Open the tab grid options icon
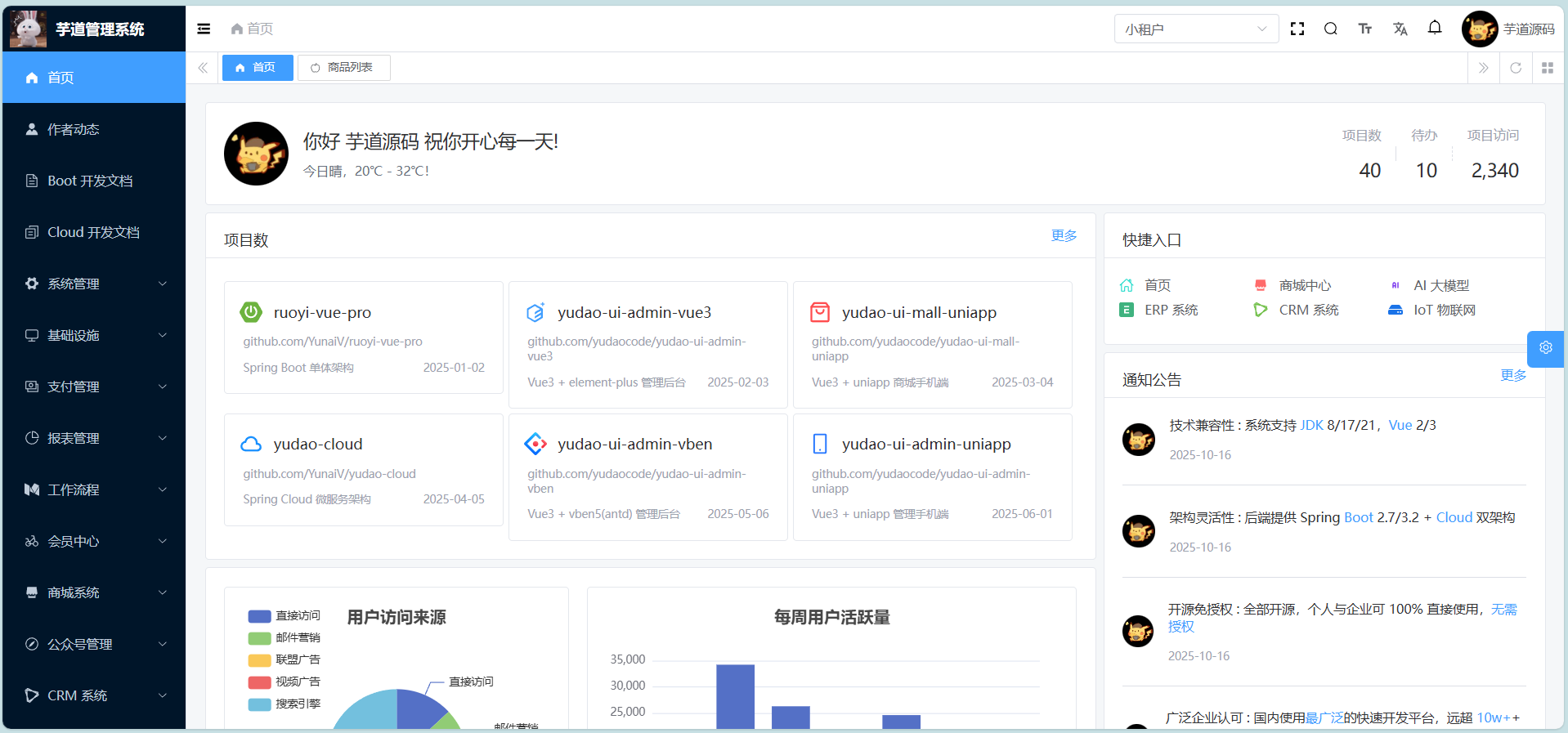 pyautogui.click(x=1548, y=68)
